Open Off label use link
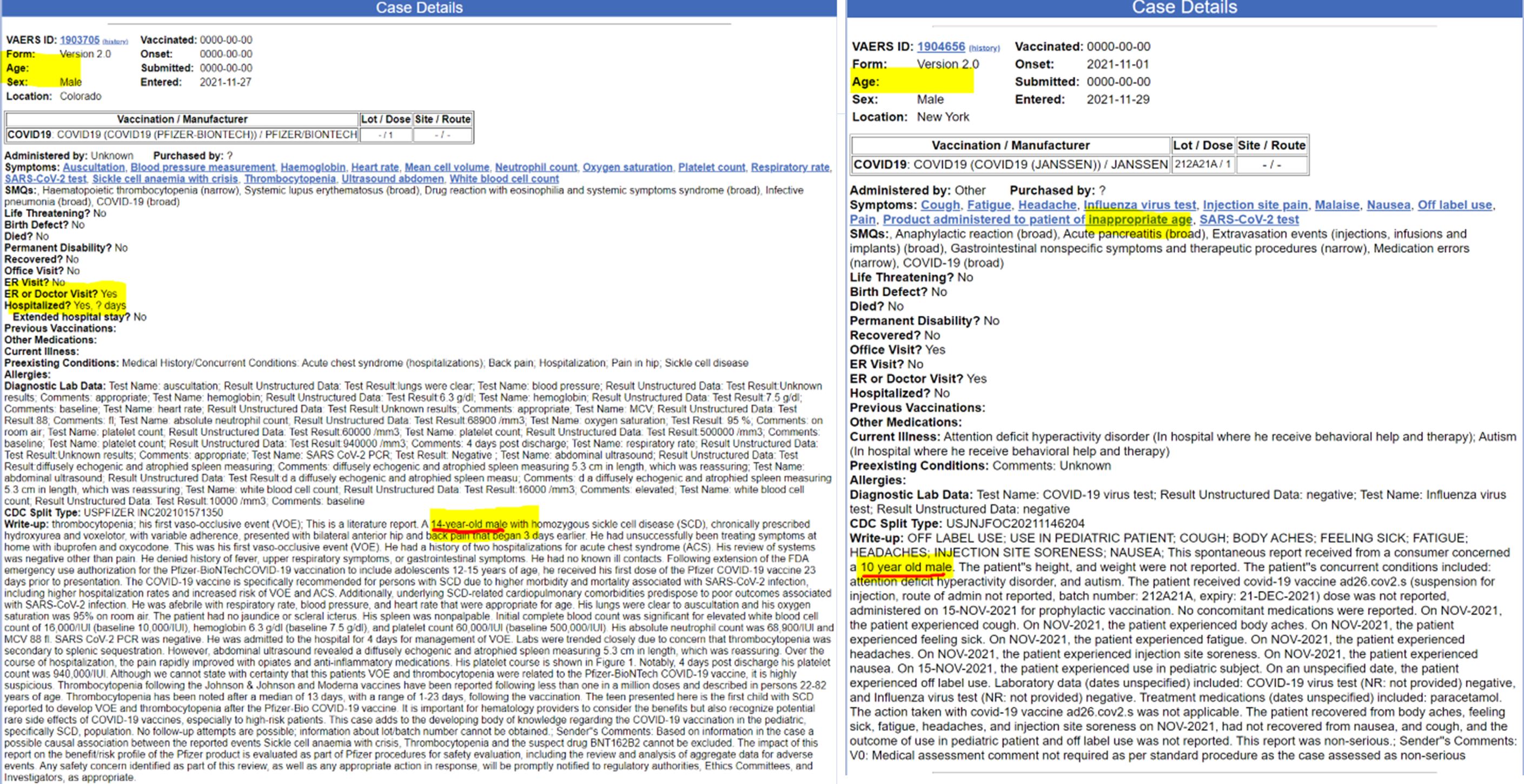Viewport: 1524px width, 784px height. tap(1455, 205)
